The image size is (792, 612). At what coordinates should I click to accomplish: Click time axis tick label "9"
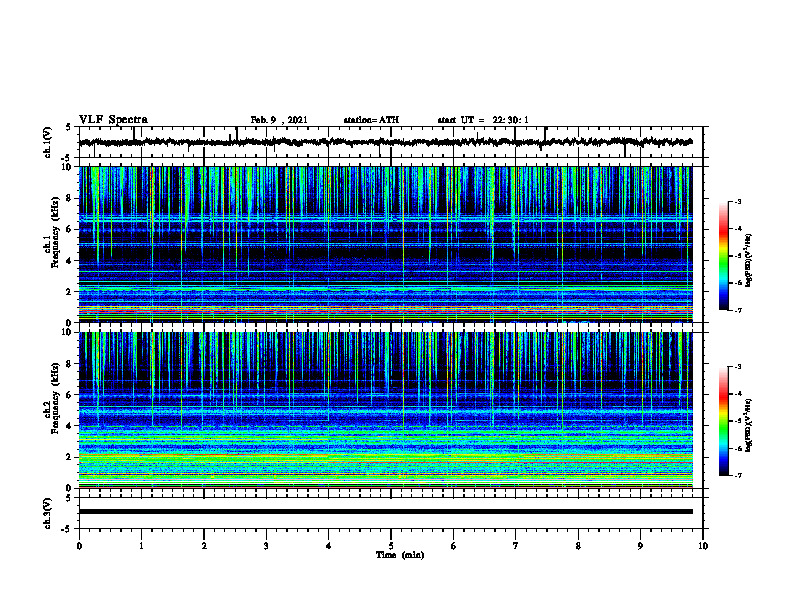(640, 546)
